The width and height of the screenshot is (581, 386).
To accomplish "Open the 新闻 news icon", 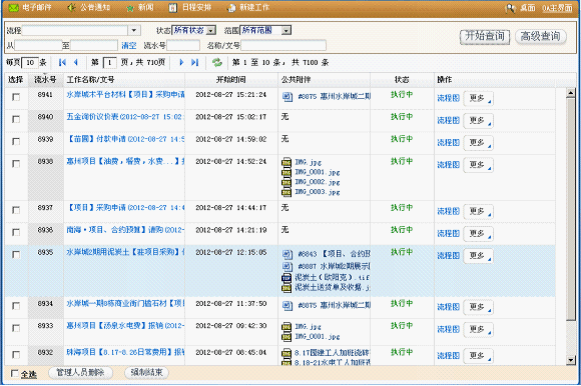I will click(130, 8).
